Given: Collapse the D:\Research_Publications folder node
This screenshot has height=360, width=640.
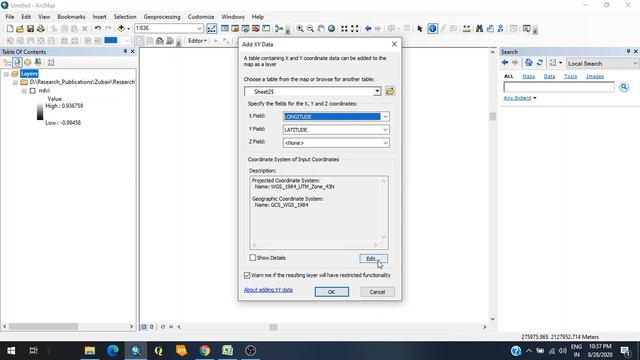Looking at the screenshot, I should tap(15, 82).
